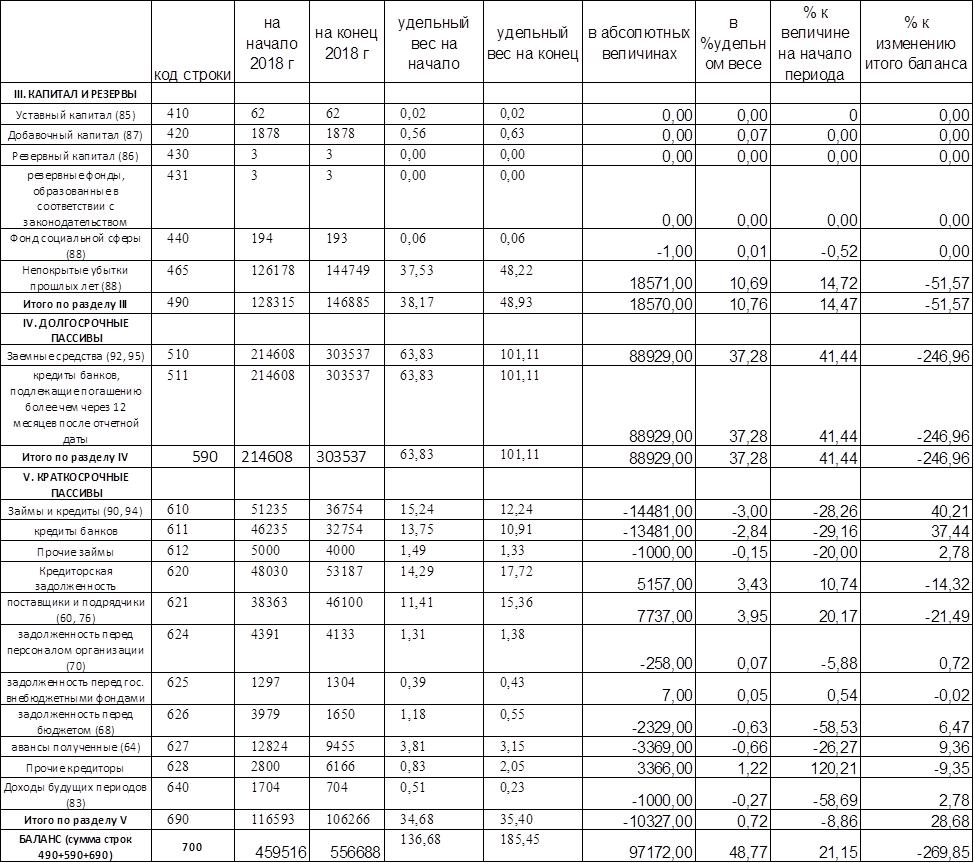Click the 'удельный вес на начало' header
The height and width of the screenshot is (863, 974).
[x=434, y=42]
